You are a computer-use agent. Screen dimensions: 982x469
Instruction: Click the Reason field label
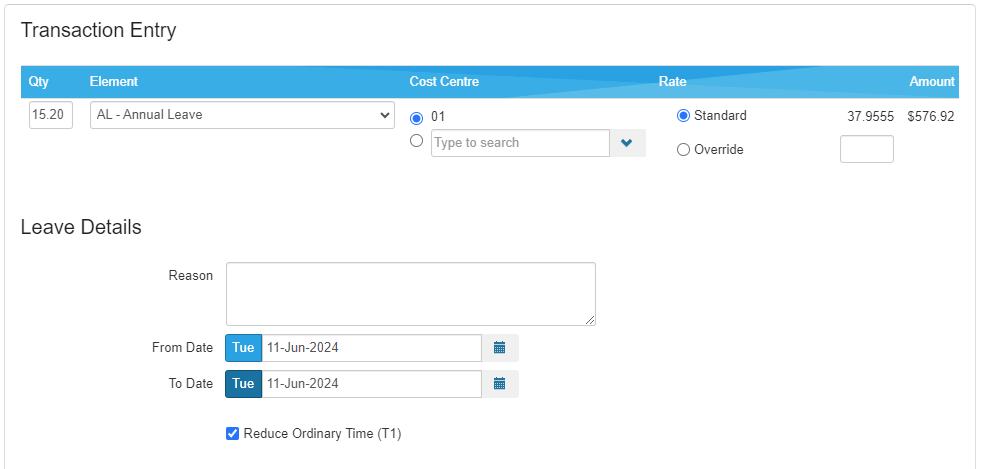[x=191, y=276]
